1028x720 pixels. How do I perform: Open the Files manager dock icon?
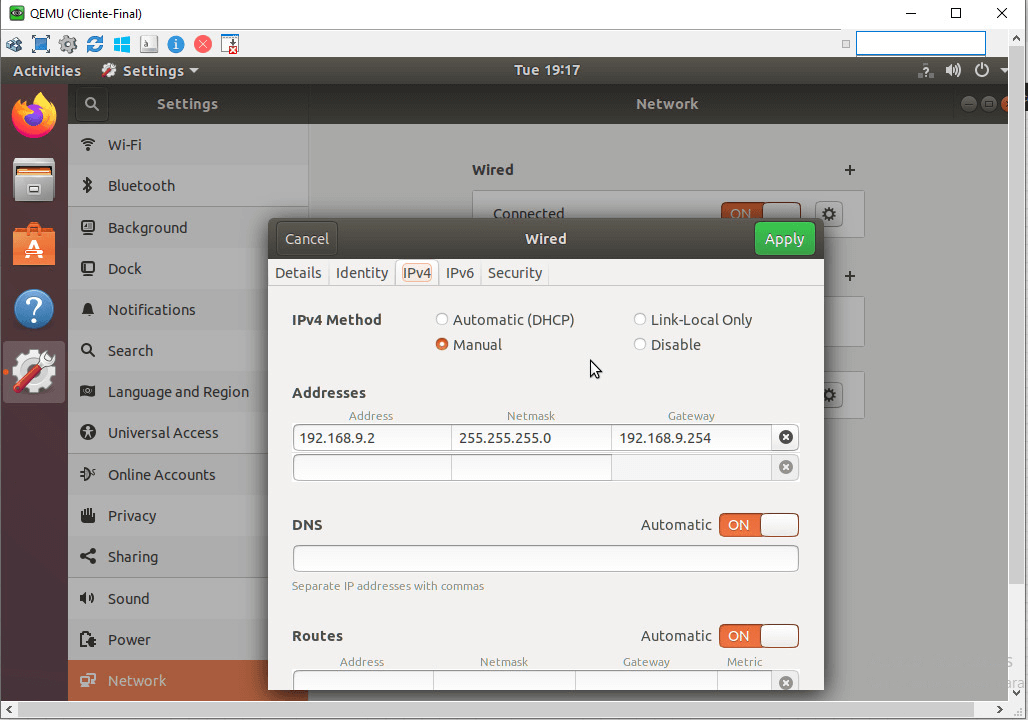click(x=34, y=181)
